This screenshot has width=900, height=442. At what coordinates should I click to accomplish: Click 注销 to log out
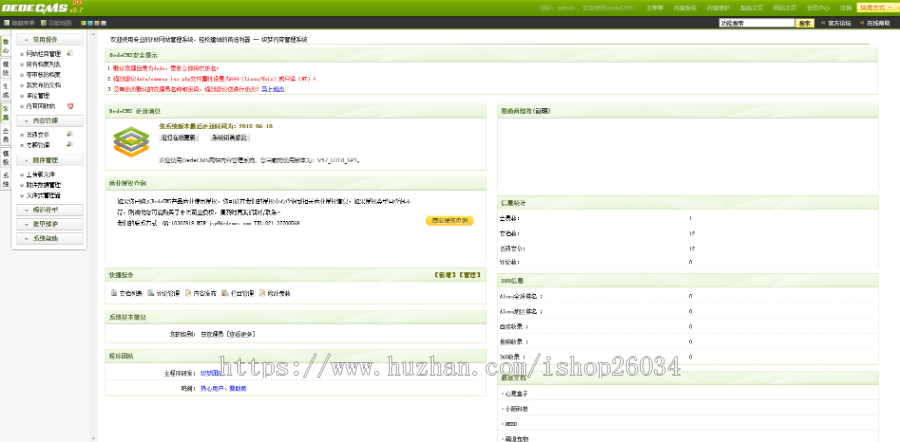pos(845,8)
